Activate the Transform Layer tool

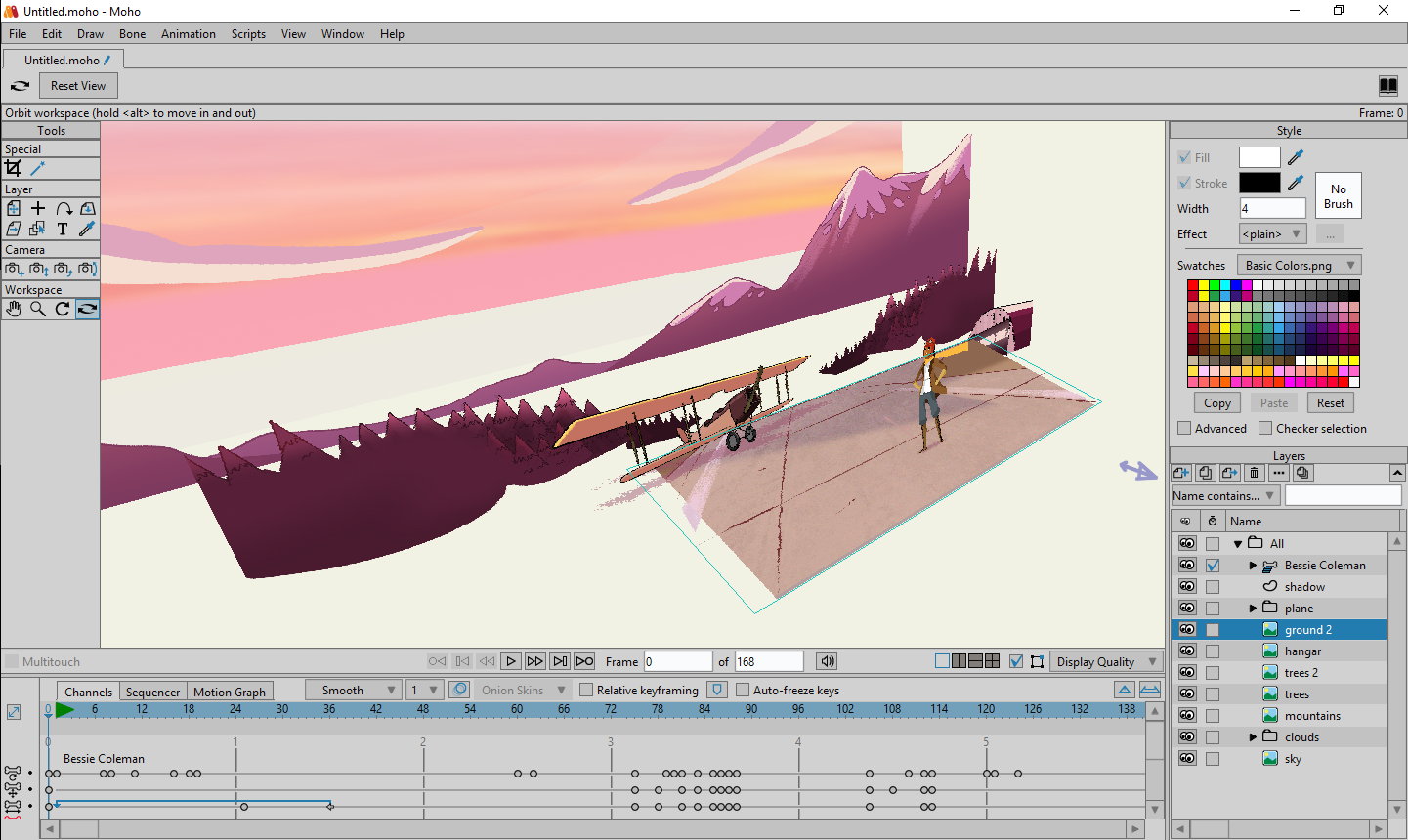pos(14,208)
